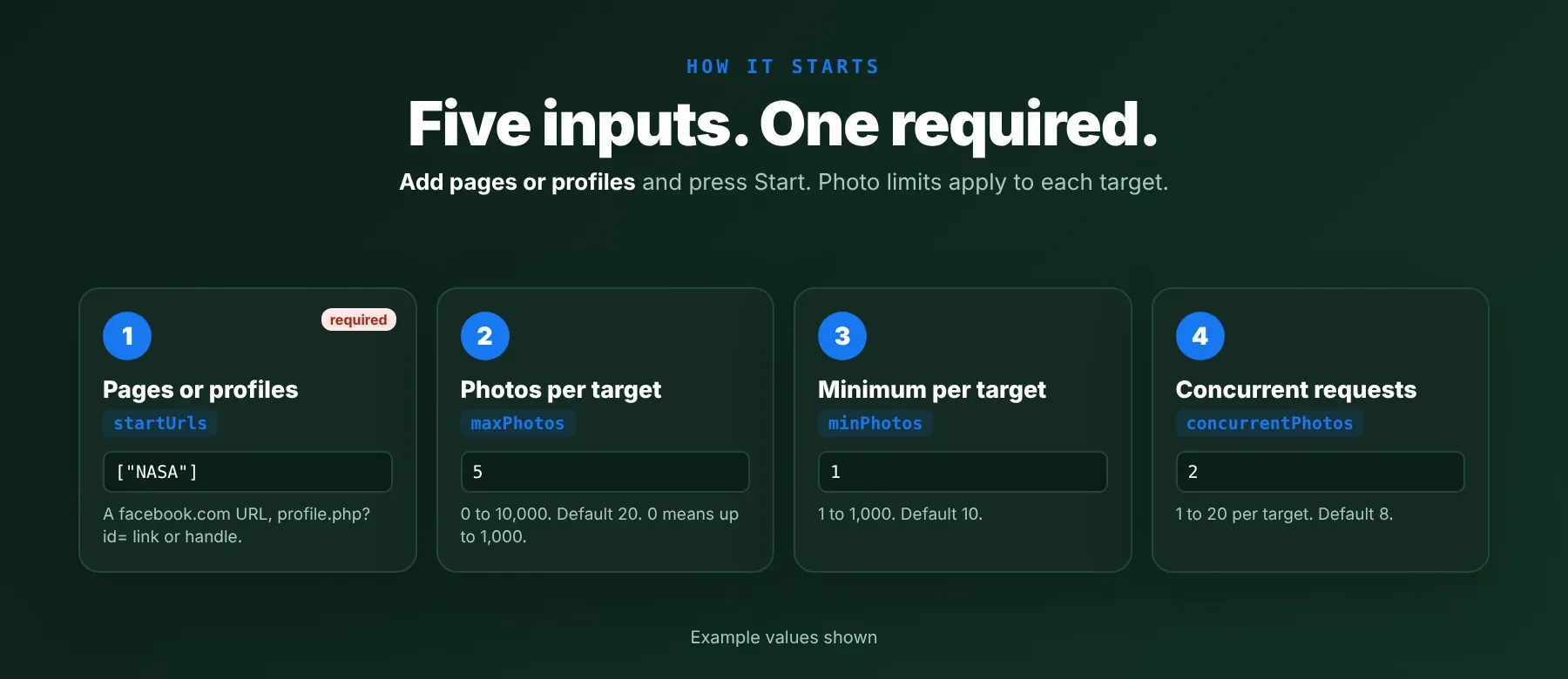Click the Minimum per target heading
This screenshot has height=679, width=1568.
click(x=932, y=389)
